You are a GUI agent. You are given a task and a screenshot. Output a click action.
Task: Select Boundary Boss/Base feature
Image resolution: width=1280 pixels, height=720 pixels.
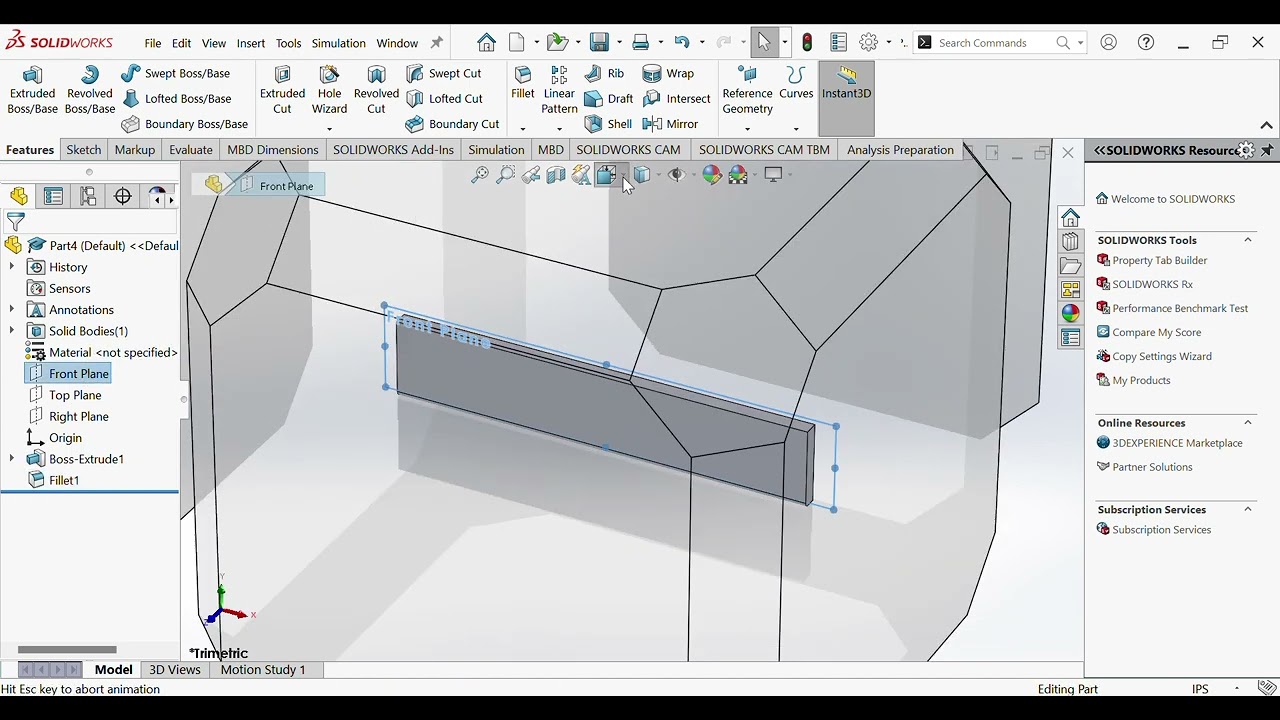click(x=184, y=124)
